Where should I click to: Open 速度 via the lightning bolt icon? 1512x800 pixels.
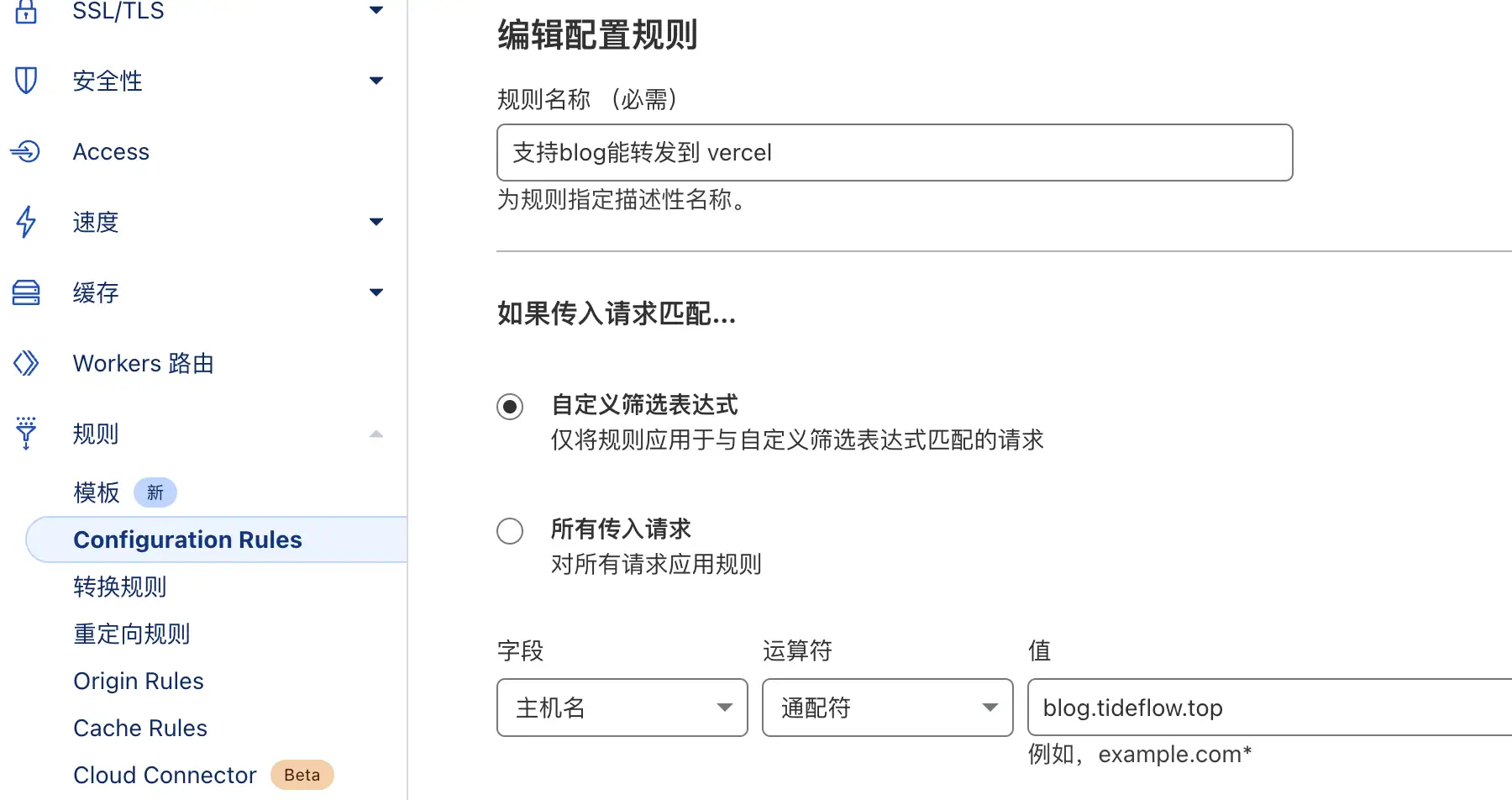coord(26,222)
